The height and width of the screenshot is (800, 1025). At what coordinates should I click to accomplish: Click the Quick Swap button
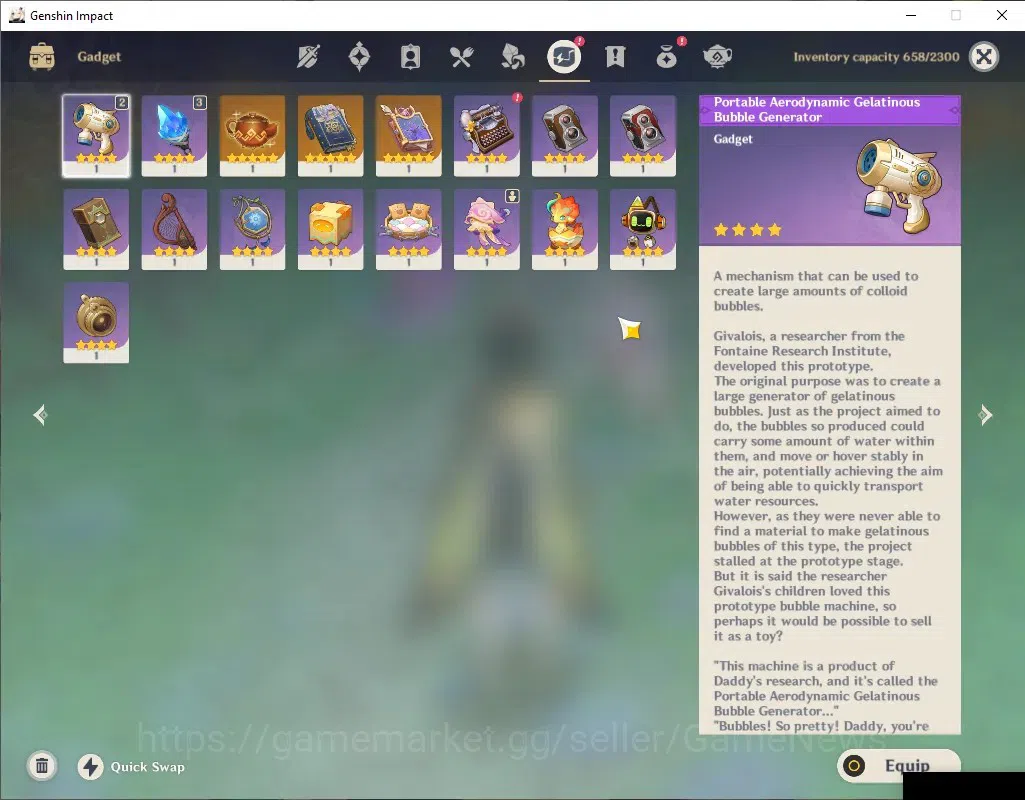(131, 767)
